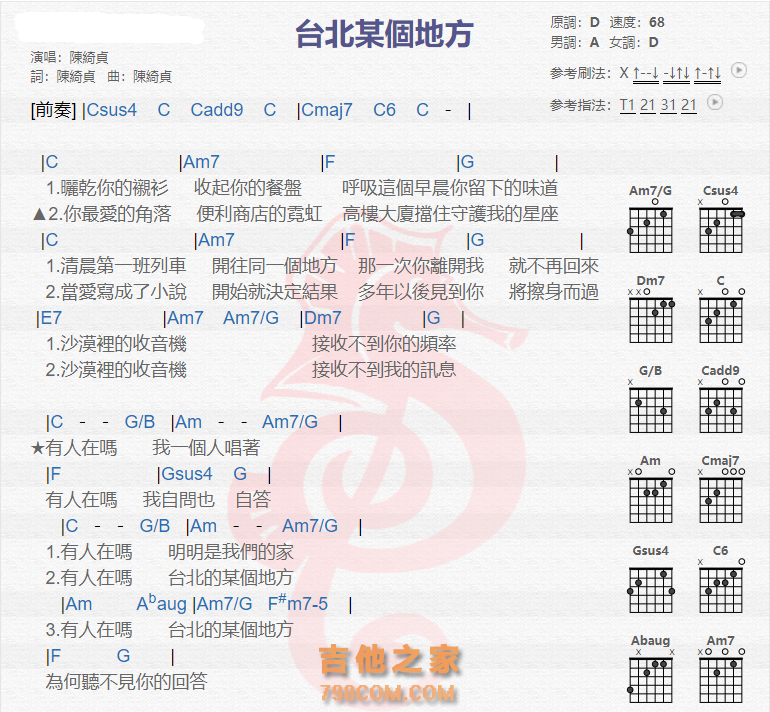Open the Cmaj7 chord diagram

[720, 489]
